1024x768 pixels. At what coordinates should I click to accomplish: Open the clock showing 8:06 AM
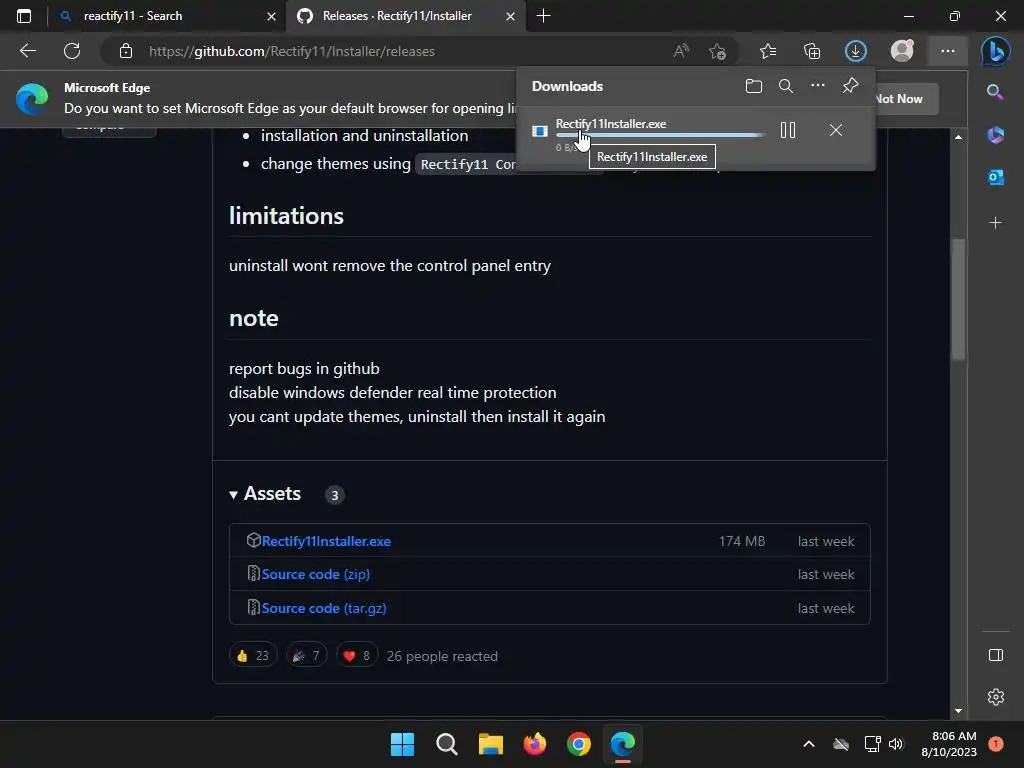coord(949,744)
